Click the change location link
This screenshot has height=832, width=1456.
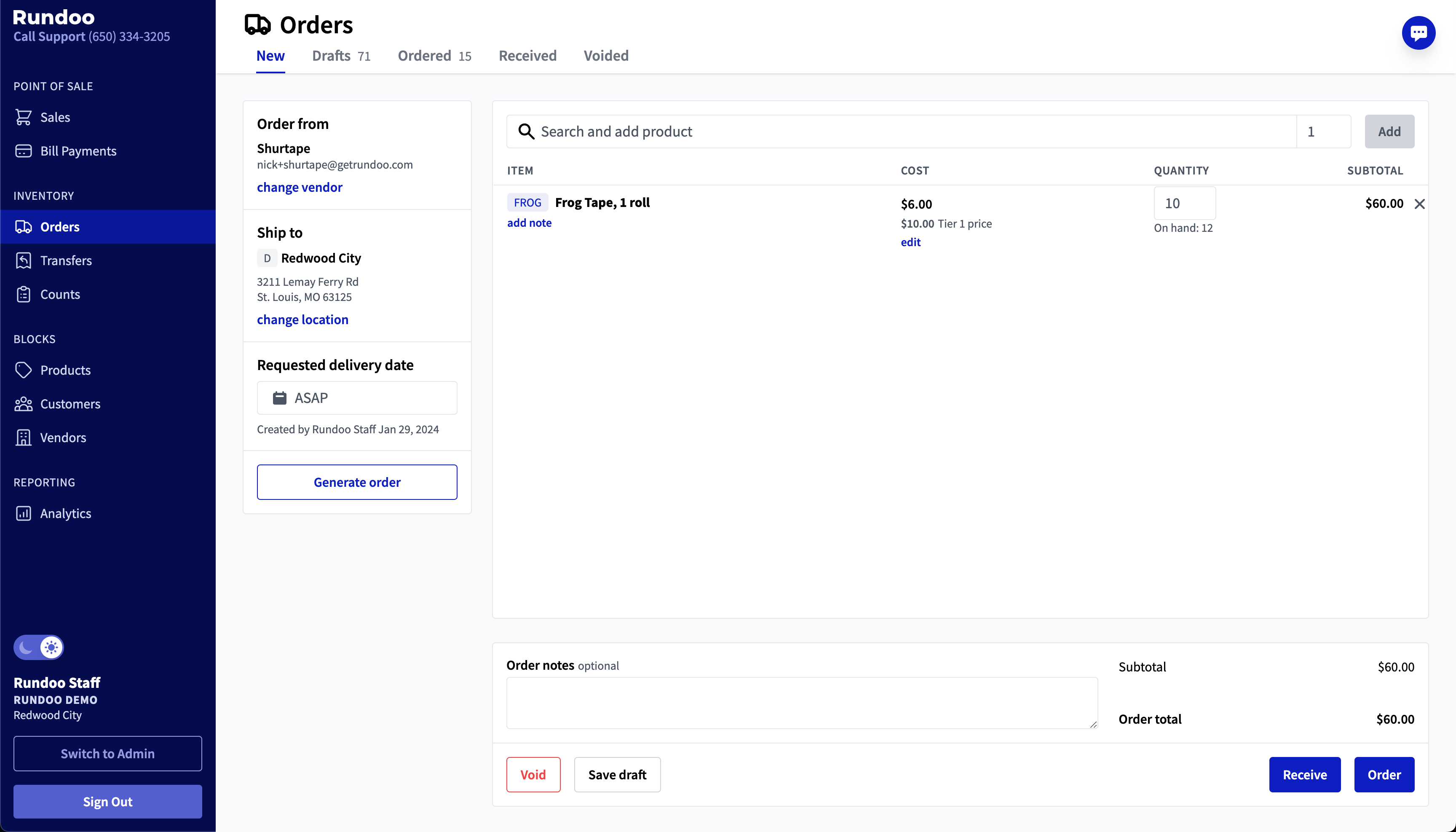tap(302, 320)
